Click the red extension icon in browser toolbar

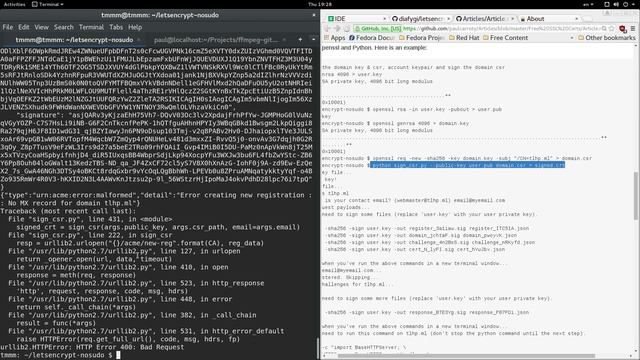click(622, 29)
